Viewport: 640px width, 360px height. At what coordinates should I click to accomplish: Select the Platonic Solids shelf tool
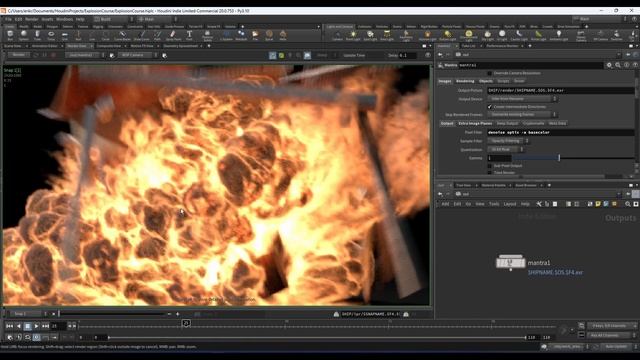click(x=207, y=36)
